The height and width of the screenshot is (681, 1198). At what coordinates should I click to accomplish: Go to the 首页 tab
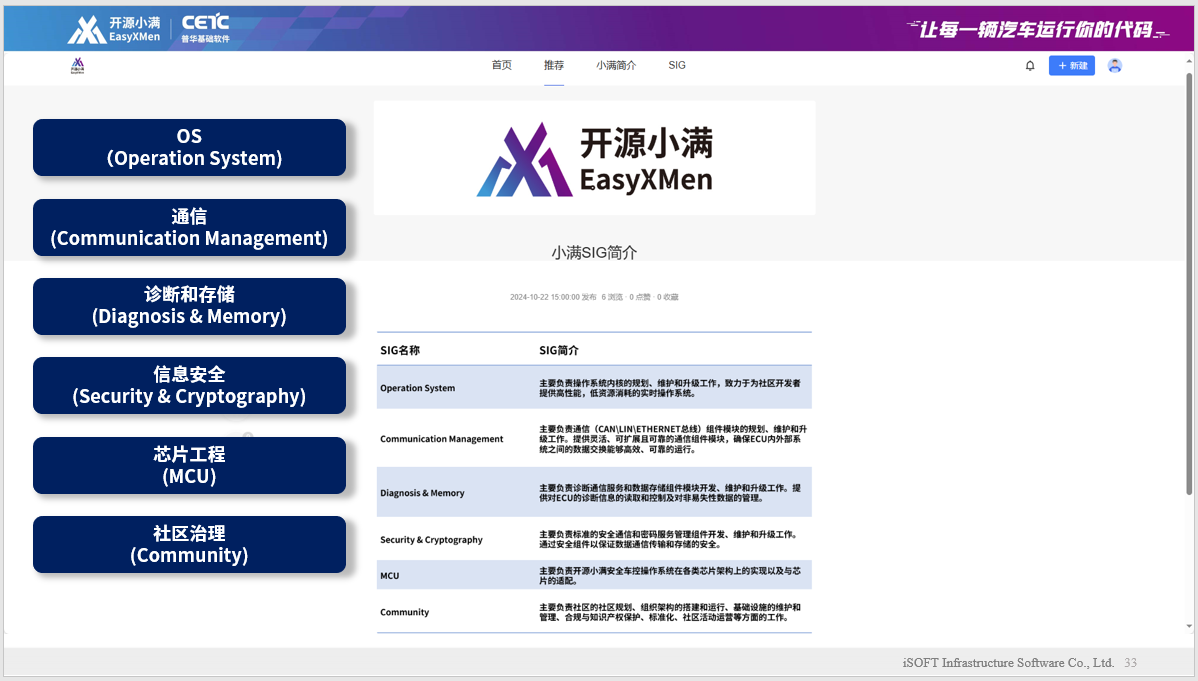[x=501, y=66]
